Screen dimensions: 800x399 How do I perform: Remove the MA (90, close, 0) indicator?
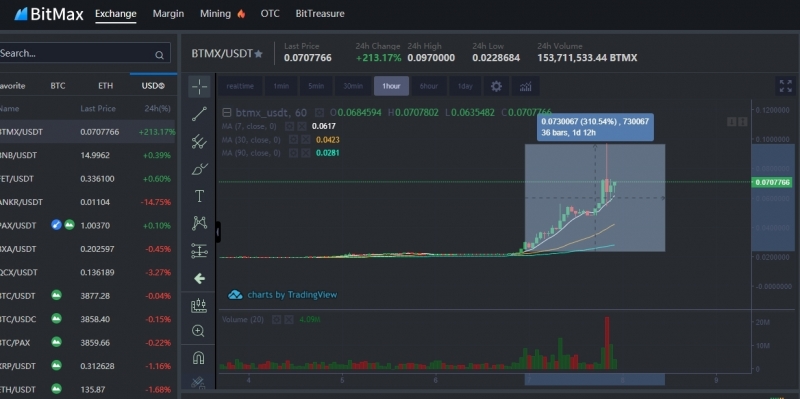306,153
